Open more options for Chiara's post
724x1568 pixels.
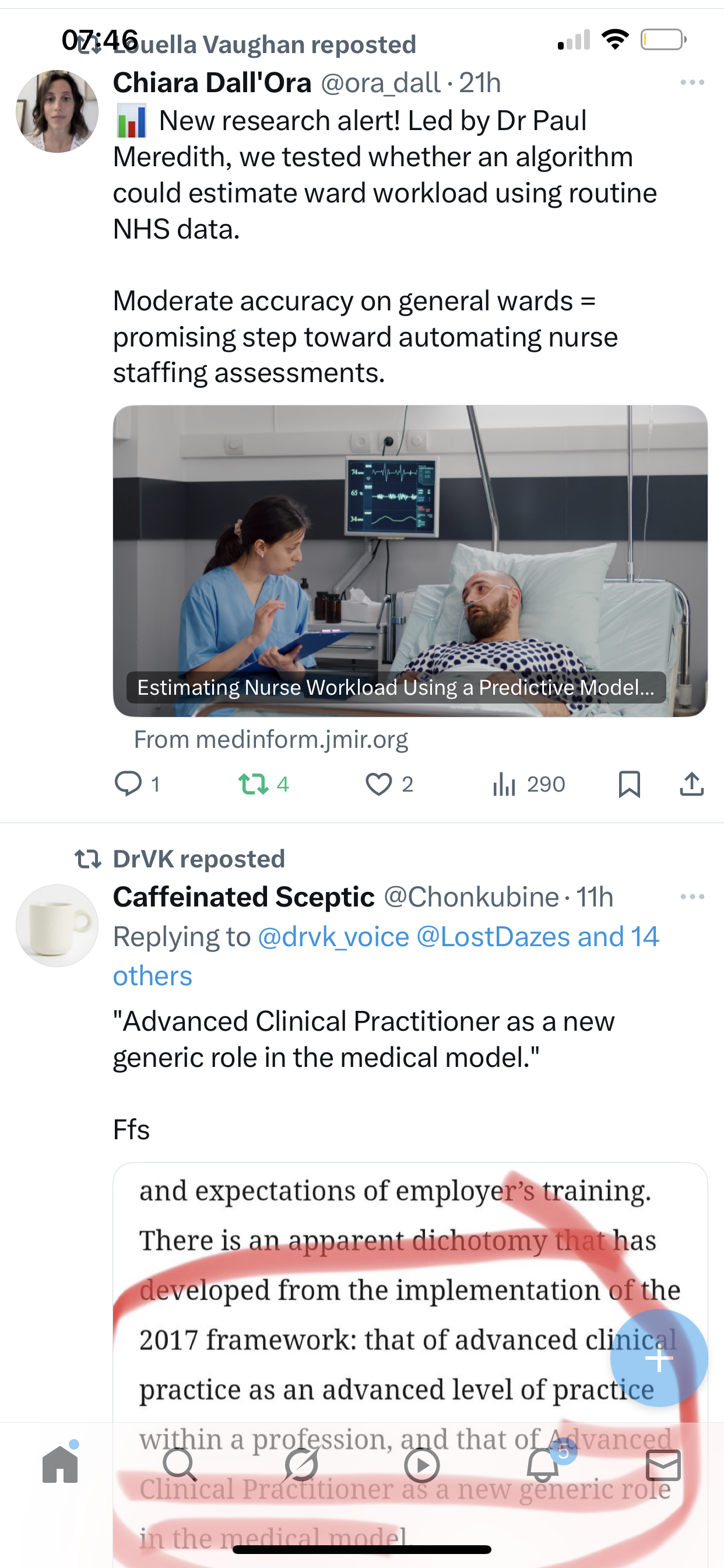tap(692, 83)
